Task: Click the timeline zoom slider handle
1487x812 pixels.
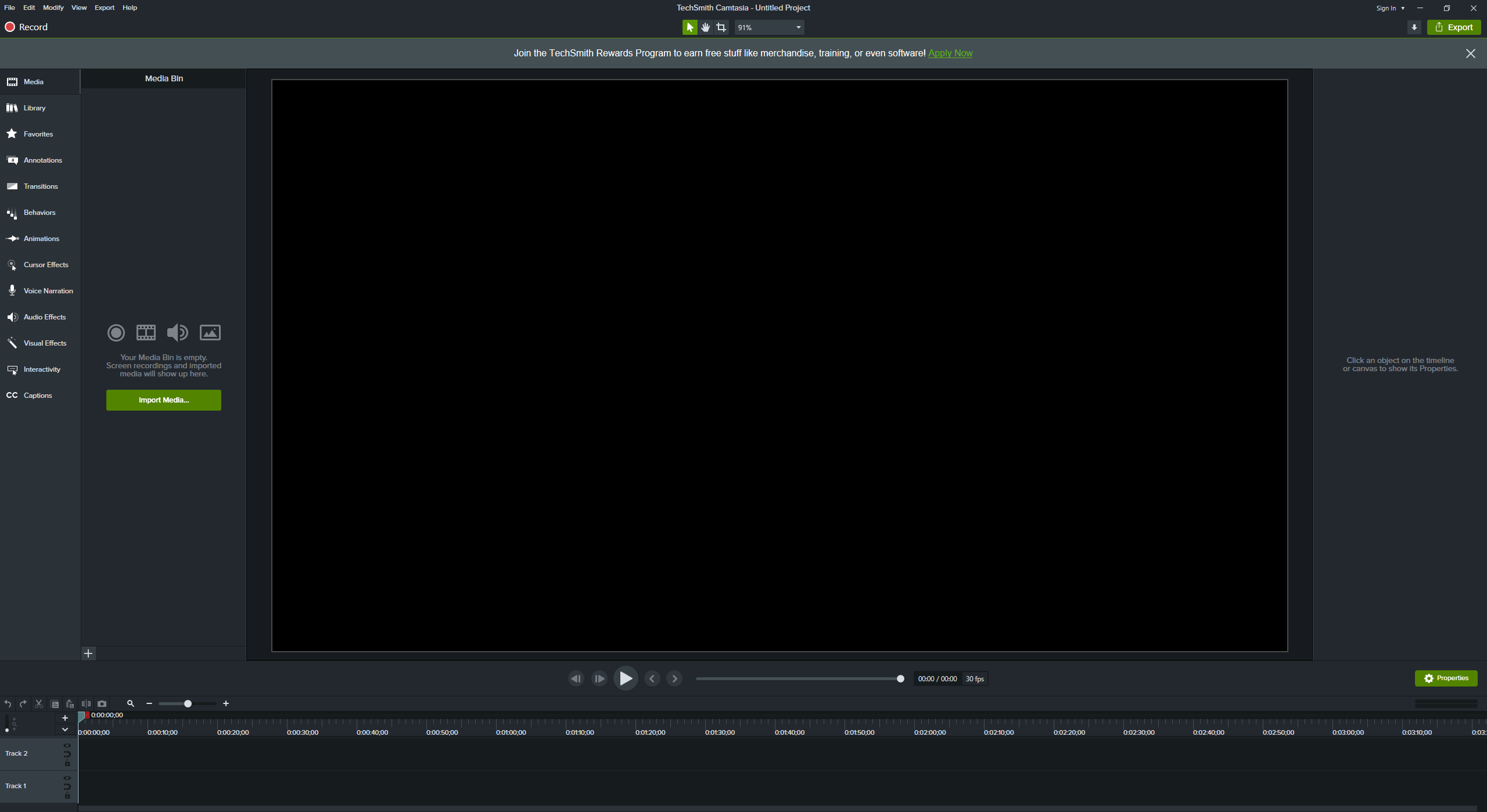Action: click(188, 703)
